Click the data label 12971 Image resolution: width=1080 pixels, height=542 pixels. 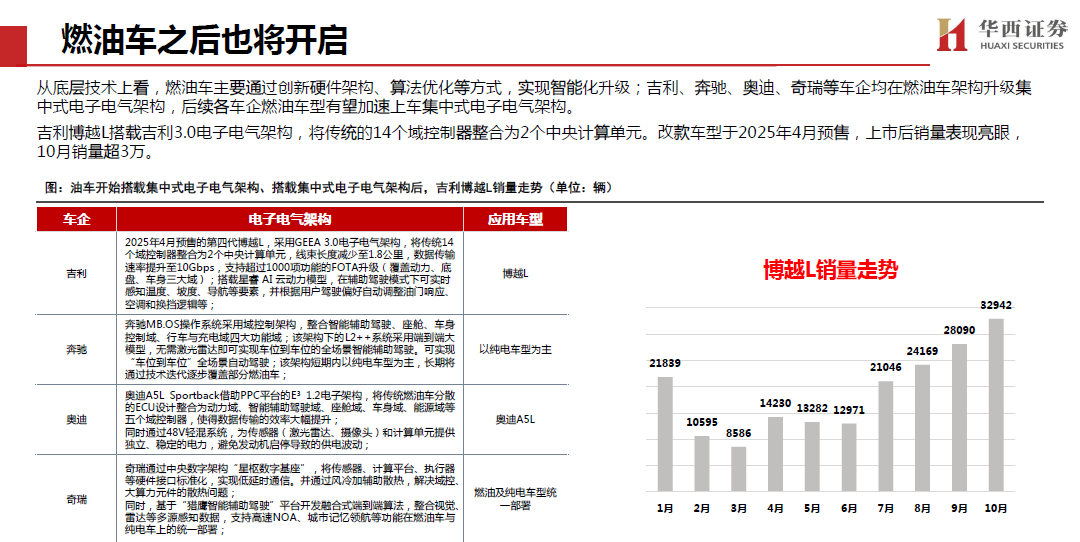pos(849,410)
